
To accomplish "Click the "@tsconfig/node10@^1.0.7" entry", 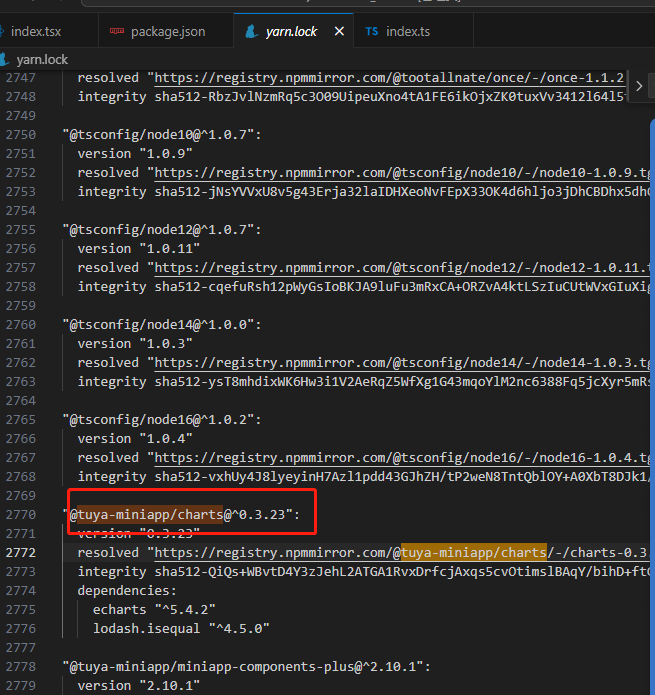I will point(162,135).
